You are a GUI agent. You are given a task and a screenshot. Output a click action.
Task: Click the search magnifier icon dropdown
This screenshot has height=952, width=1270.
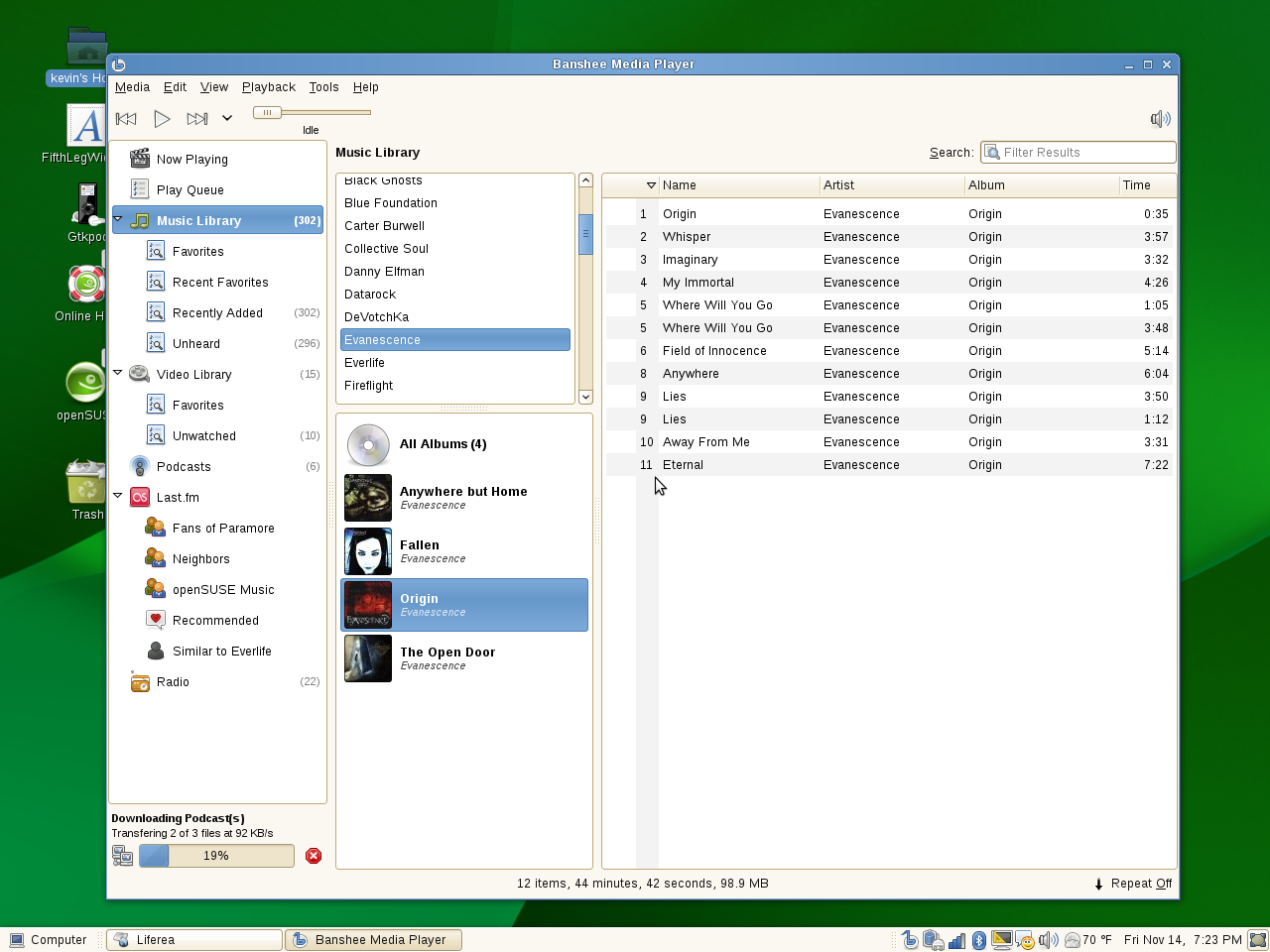[x=992, y=153]
